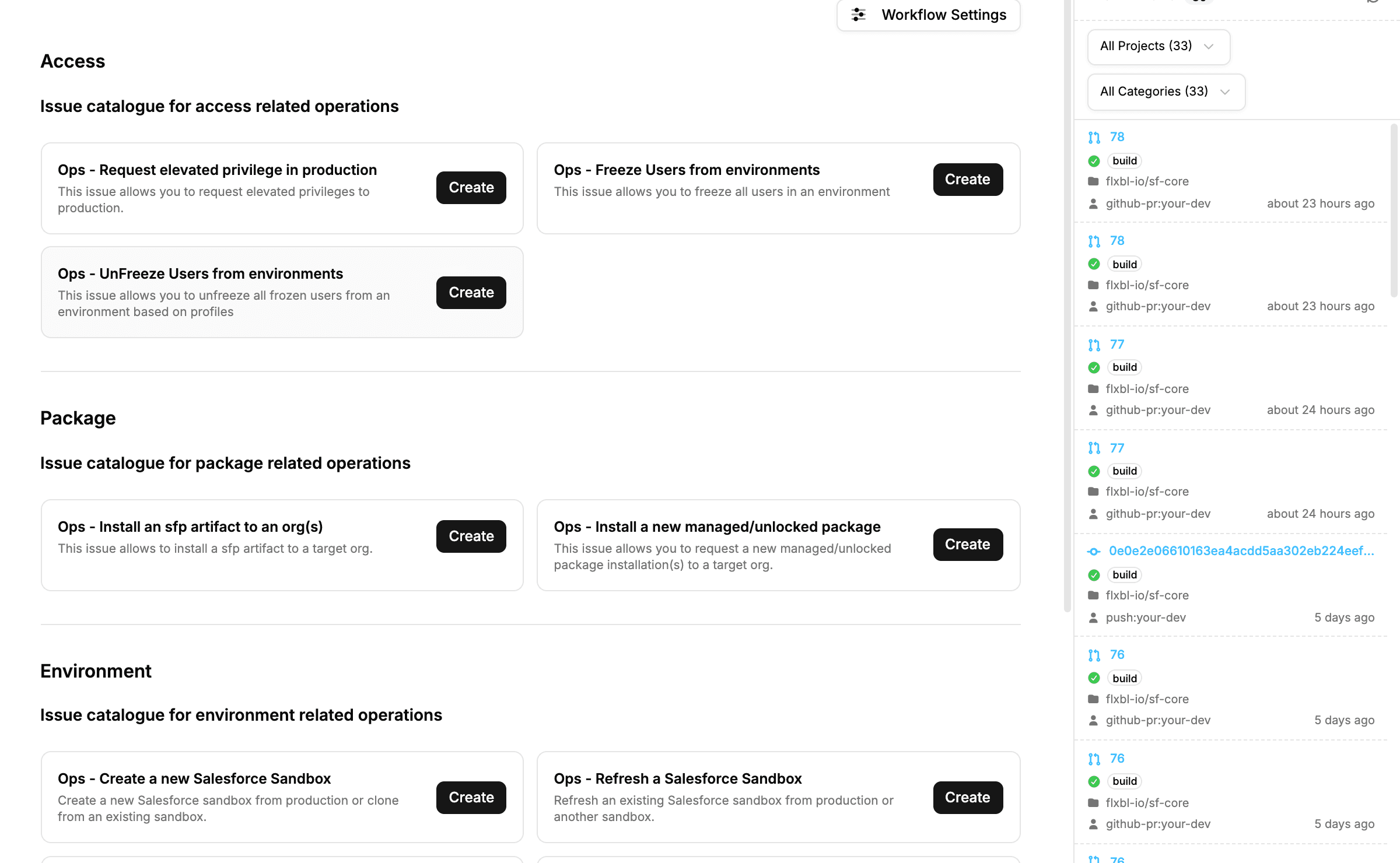
Task: Click the user icon beside push:your-dev
Action: (1093, 618)
